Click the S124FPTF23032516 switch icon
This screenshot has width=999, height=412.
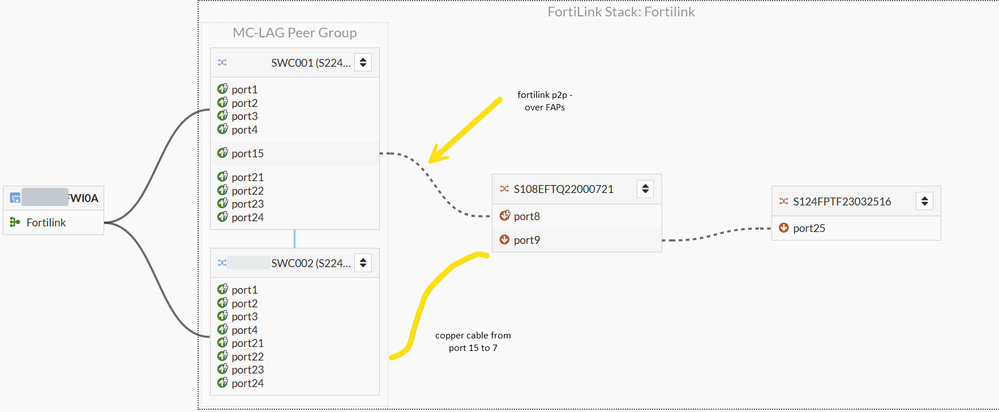pyautogui.click(x=783, y=201)
